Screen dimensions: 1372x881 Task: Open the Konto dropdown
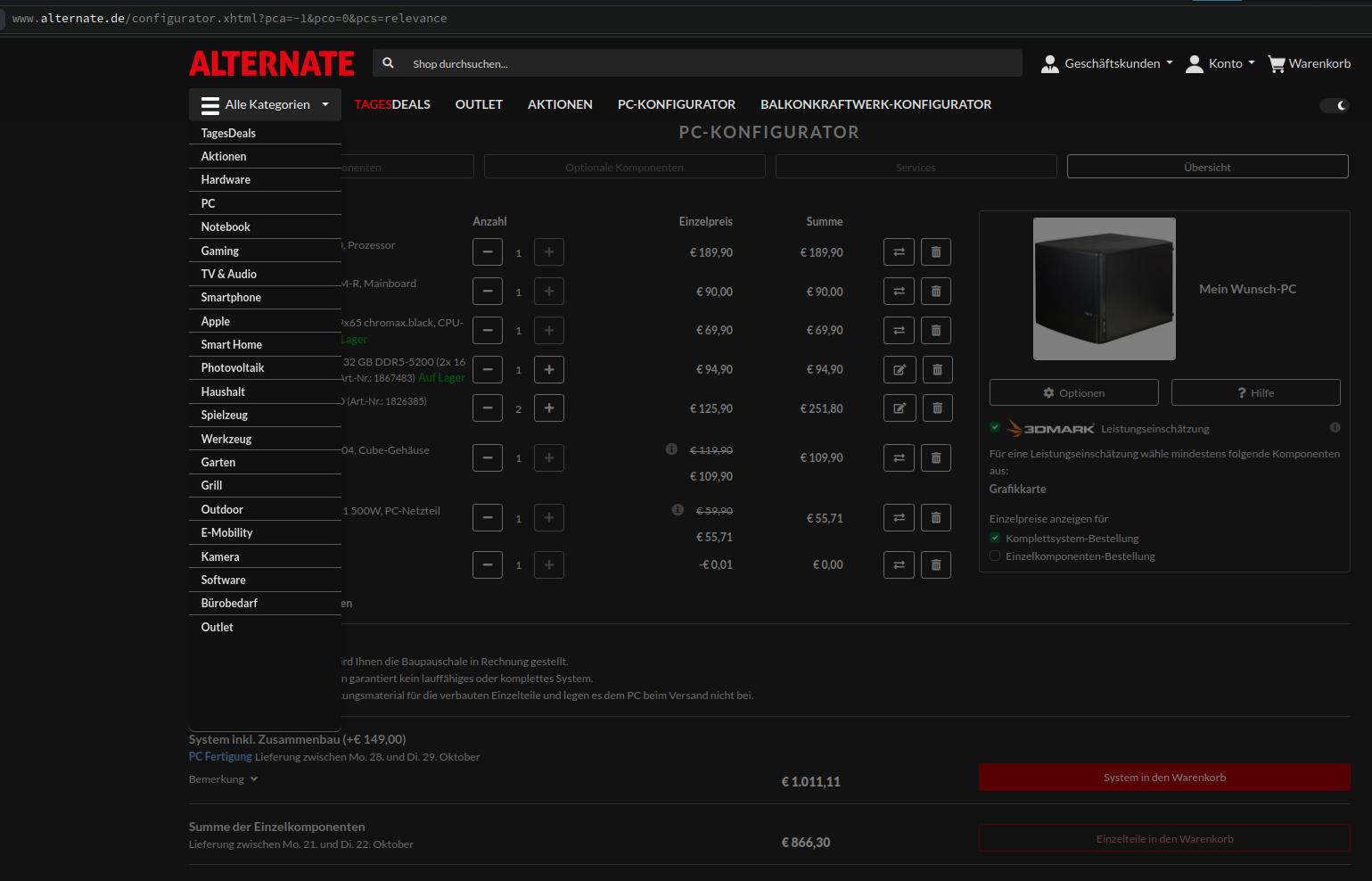click(1220, 64)
